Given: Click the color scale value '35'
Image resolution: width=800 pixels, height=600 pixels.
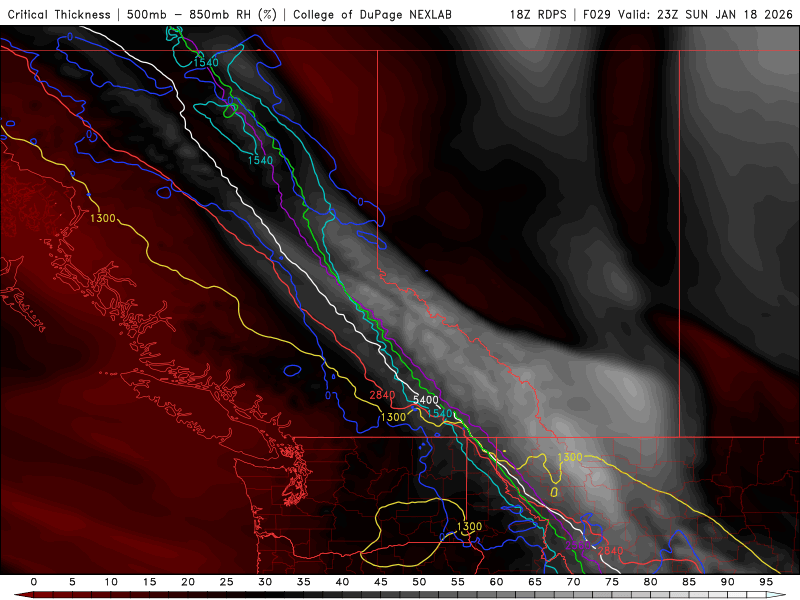Looking at the screenshot, I should point(304,582).
